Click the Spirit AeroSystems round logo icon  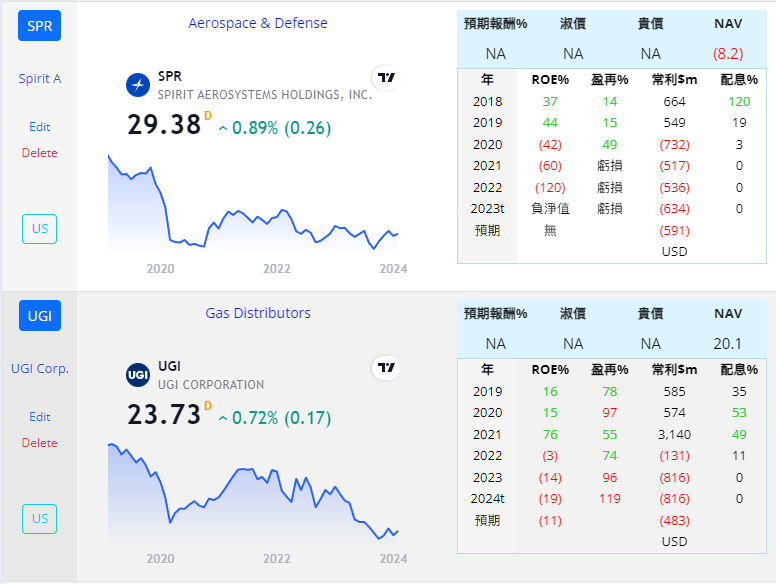click(138, 85)
